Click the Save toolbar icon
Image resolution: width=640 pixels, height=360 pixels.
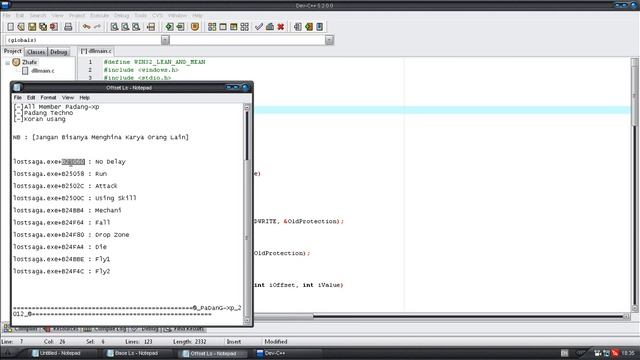pyautogui.click(x=32, y=27)
